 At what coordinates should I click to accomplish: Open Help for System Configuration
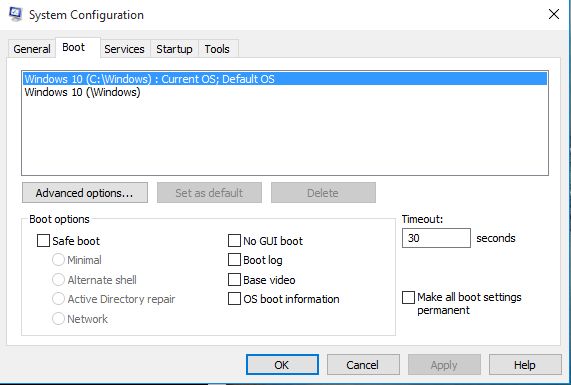tap(525, 365)
